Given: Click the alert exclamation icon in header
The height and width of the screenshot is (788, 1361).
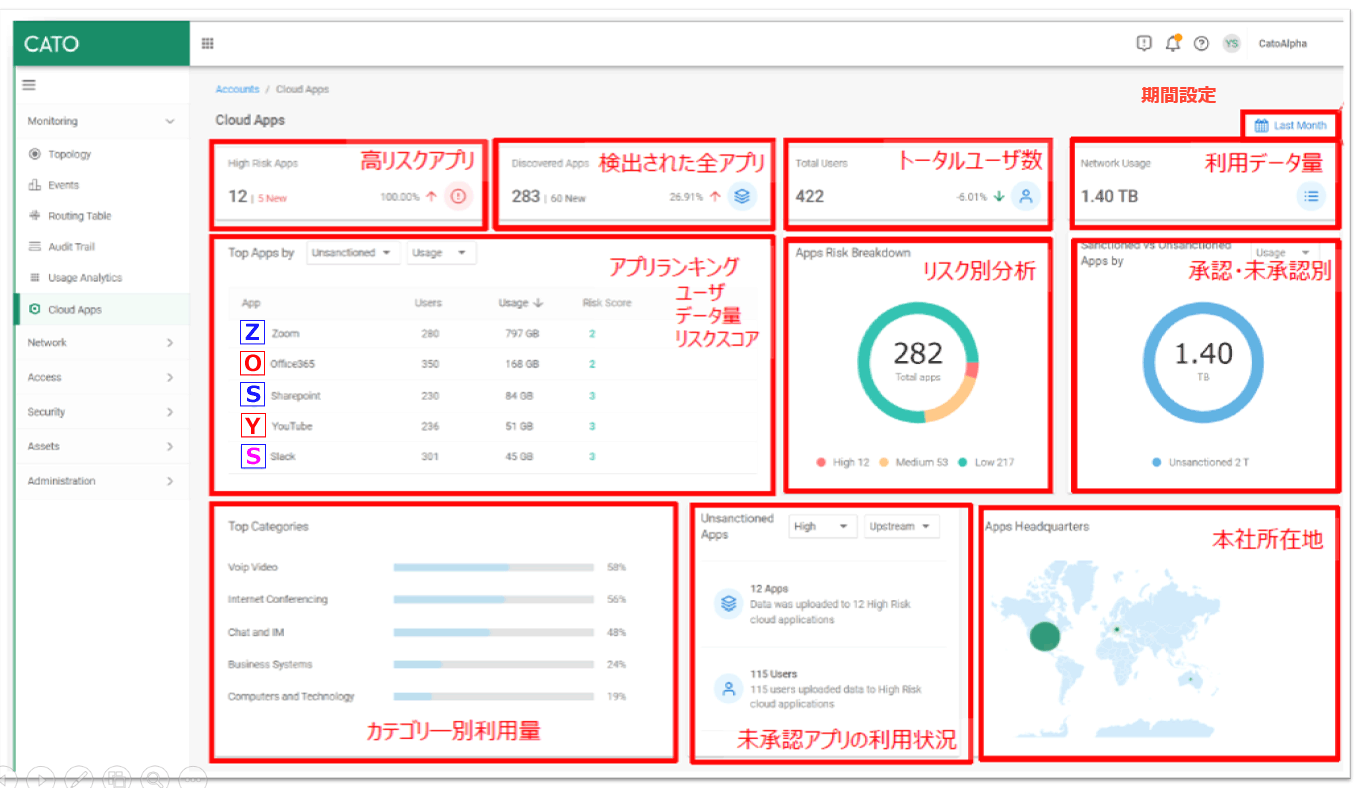Looking at the screenshot, I should coord(1145,43).
